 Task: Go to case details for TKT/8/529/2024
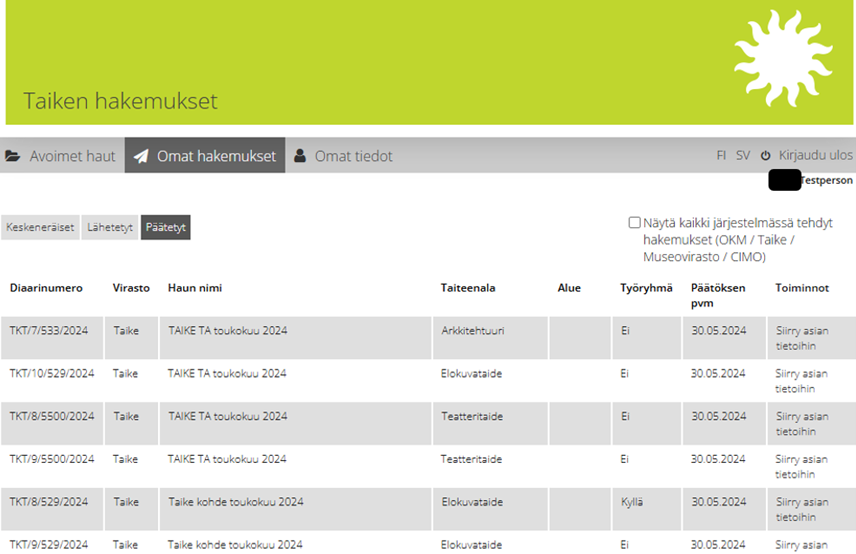802,509
